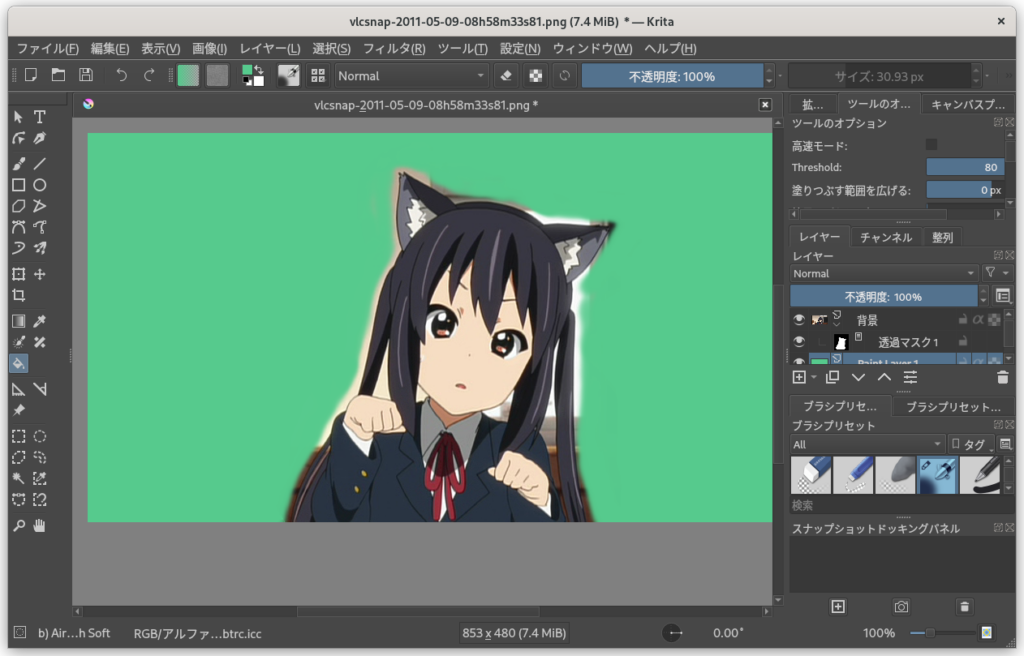1024x656 pixels.
Task: Select the Color Sampler eyedropper tool
Action: pyautogui.click(x=40, y=321)
